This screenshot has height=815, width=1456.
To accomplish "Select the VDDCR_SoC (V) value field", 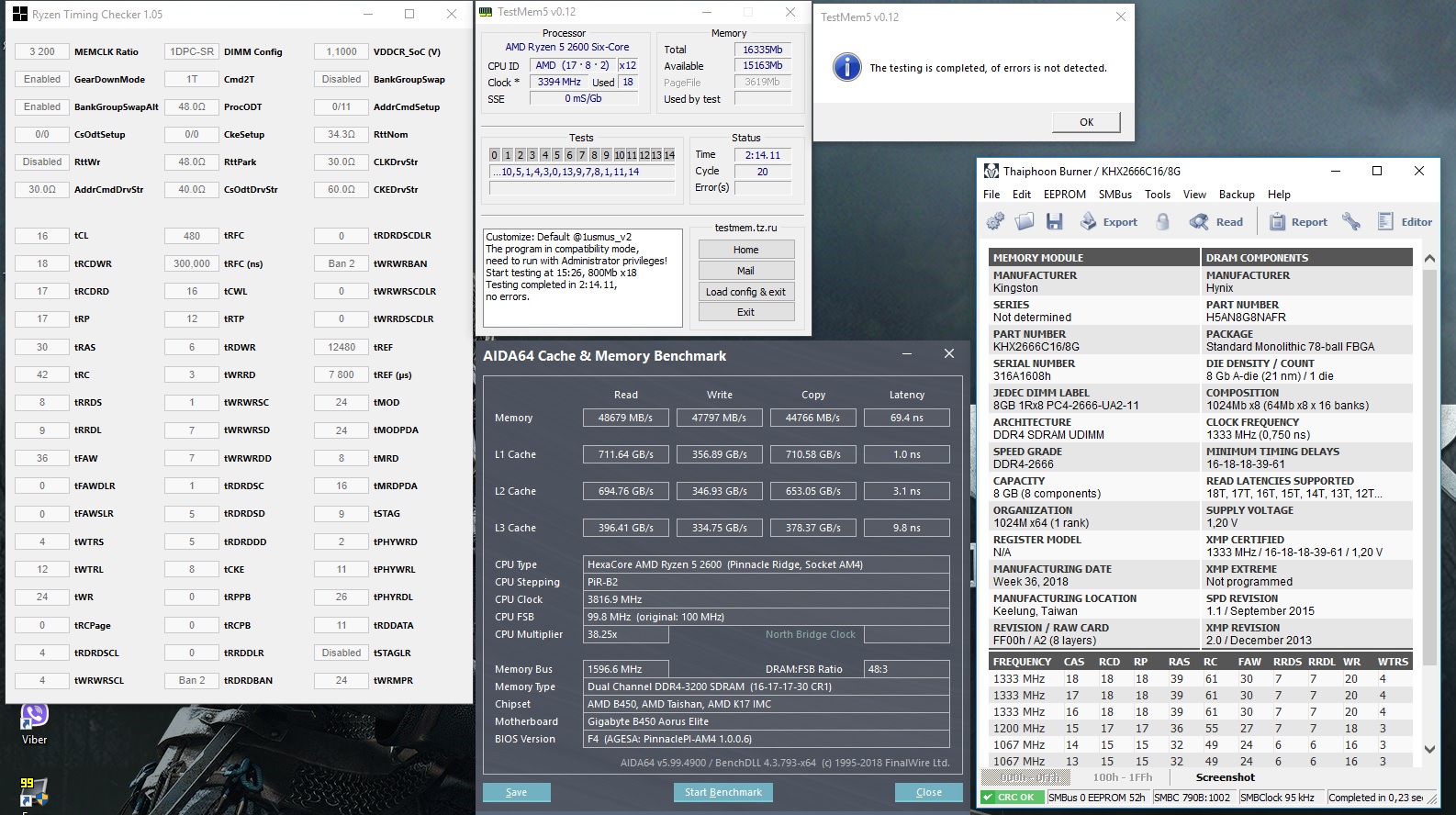I will pos(342,51).
